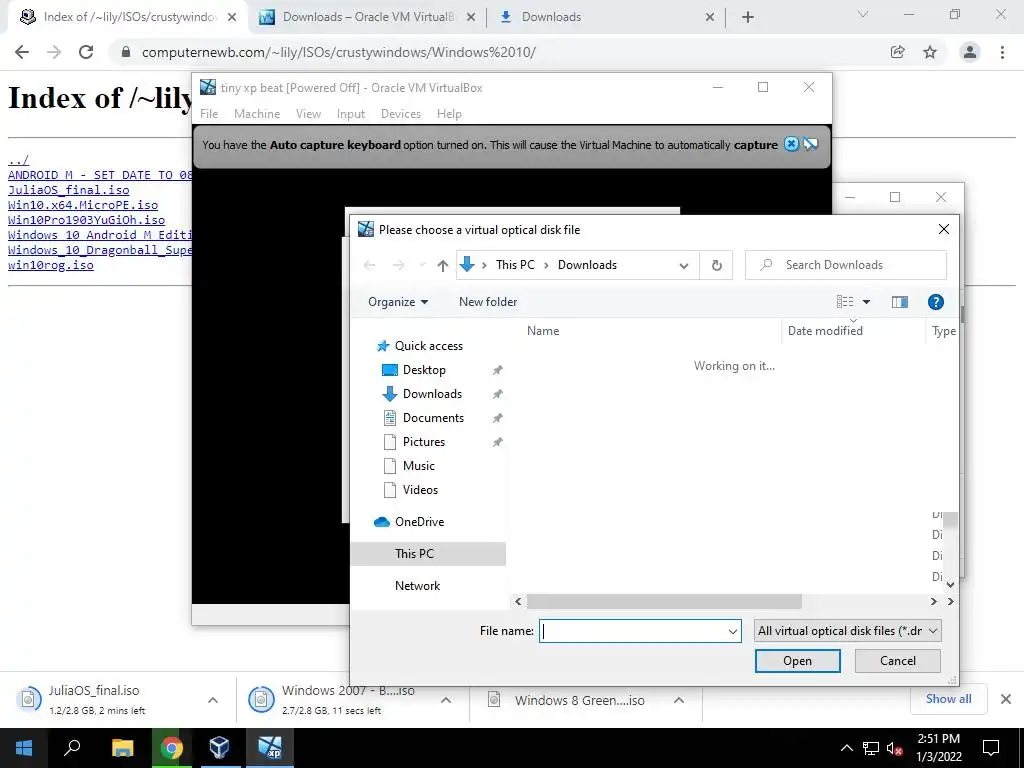Select Documents in navigation pane
Viewport: 1024px width, 768px height.
(433, 418)
